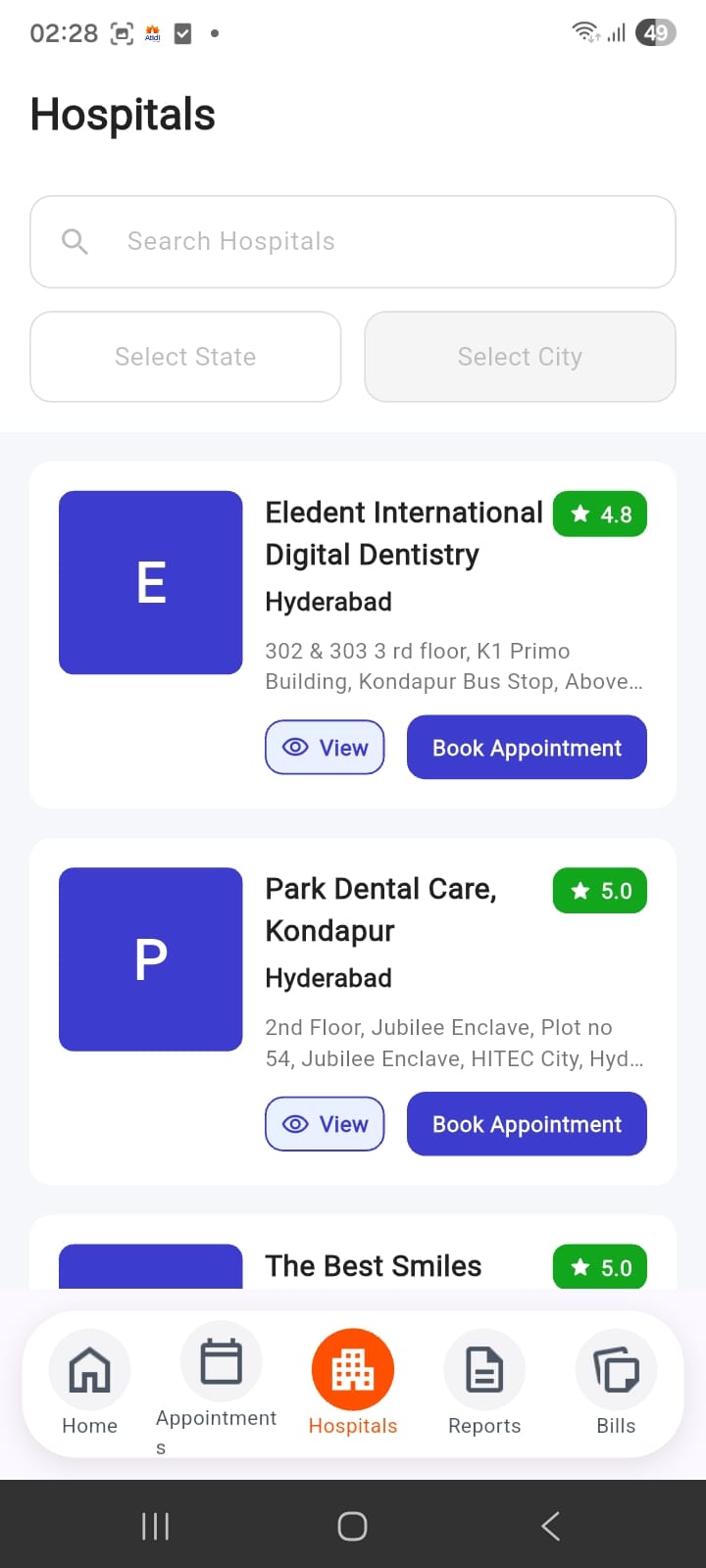Tap the search magnifier icon
The width and height of the screenshot is (706, 1568).
[75, 241]
